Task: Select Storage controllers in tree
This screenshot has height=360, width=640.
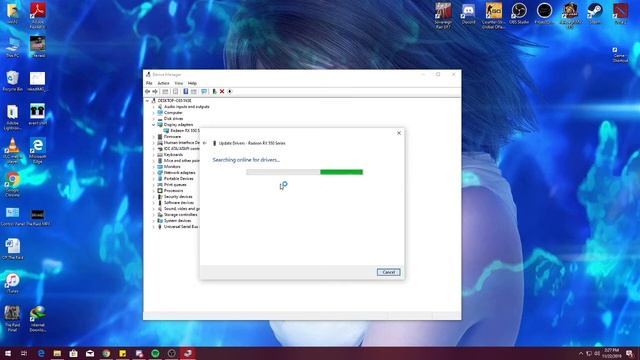Action: (180, 215)
